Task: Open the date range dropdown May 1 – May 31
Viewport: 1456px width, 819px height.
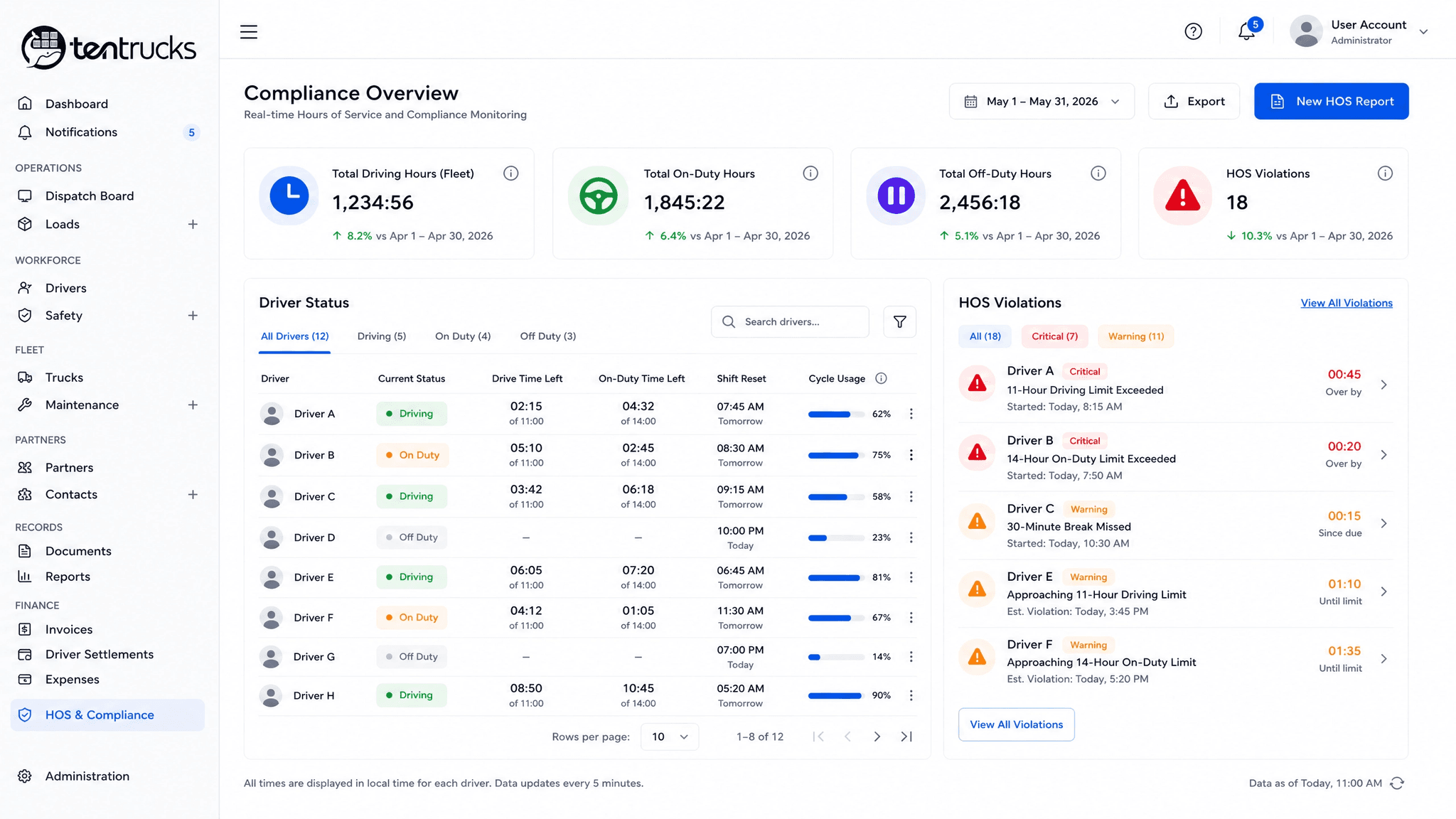Action: coord(1042,102)
